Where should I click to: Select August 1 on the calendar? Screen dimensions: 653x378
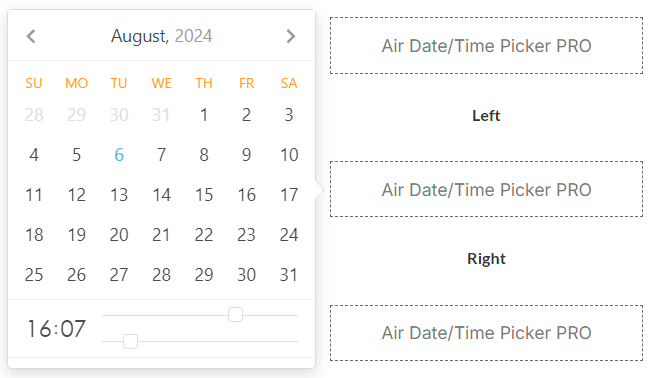[204, 115]
